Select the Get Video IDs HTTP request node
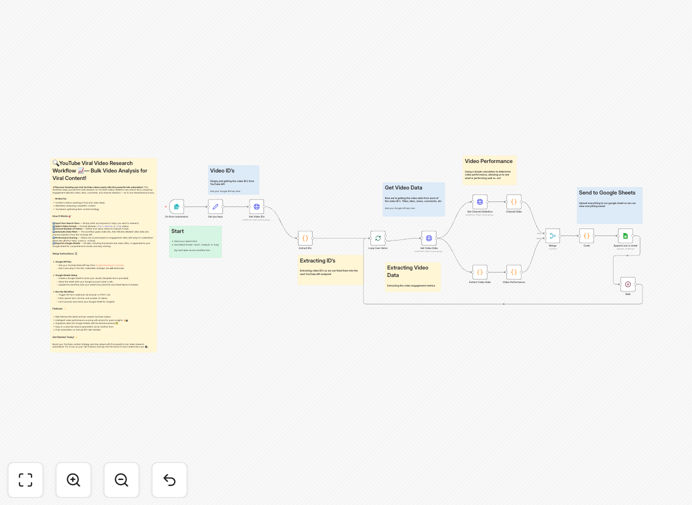Viewport: 692px width, 505px height. [x=256, y=207]
